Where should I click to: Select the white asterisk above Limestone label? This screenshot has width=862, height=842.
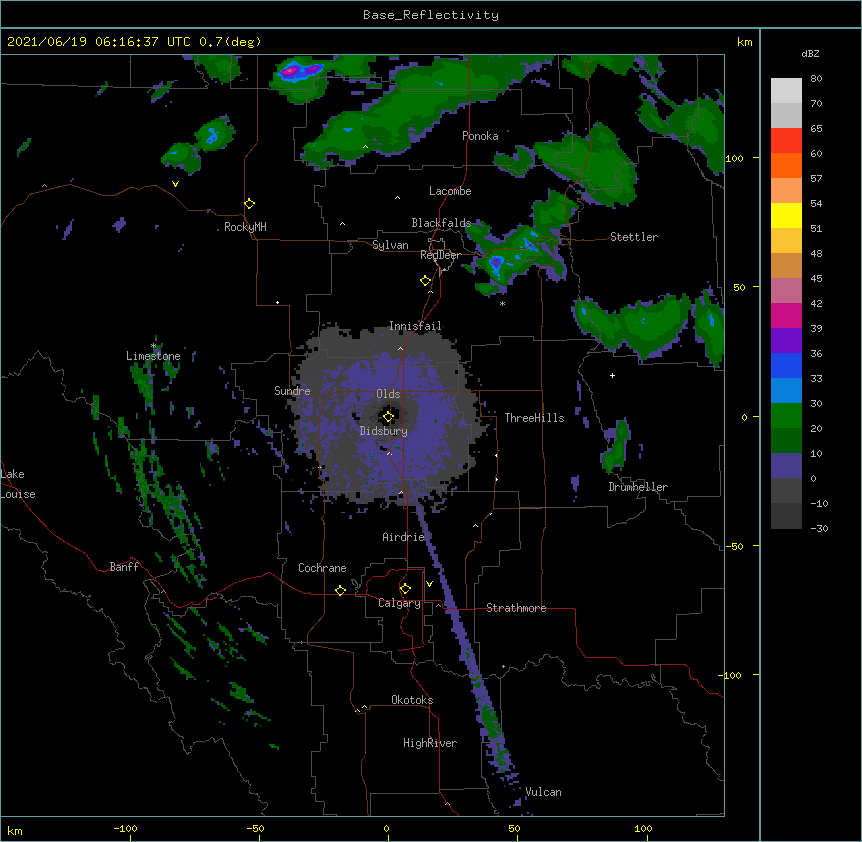[154, 346]
